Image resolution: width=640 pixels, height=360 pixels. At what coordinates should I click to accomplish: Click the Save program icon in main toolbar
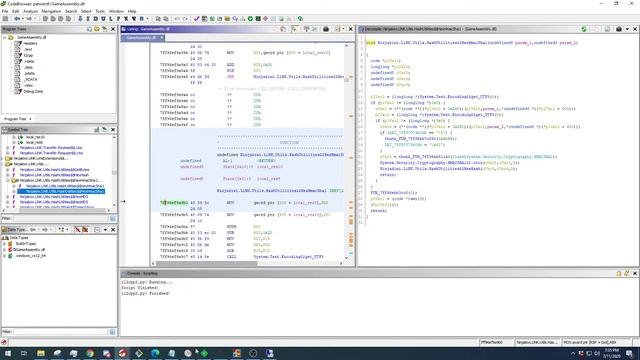coord(5,19)
